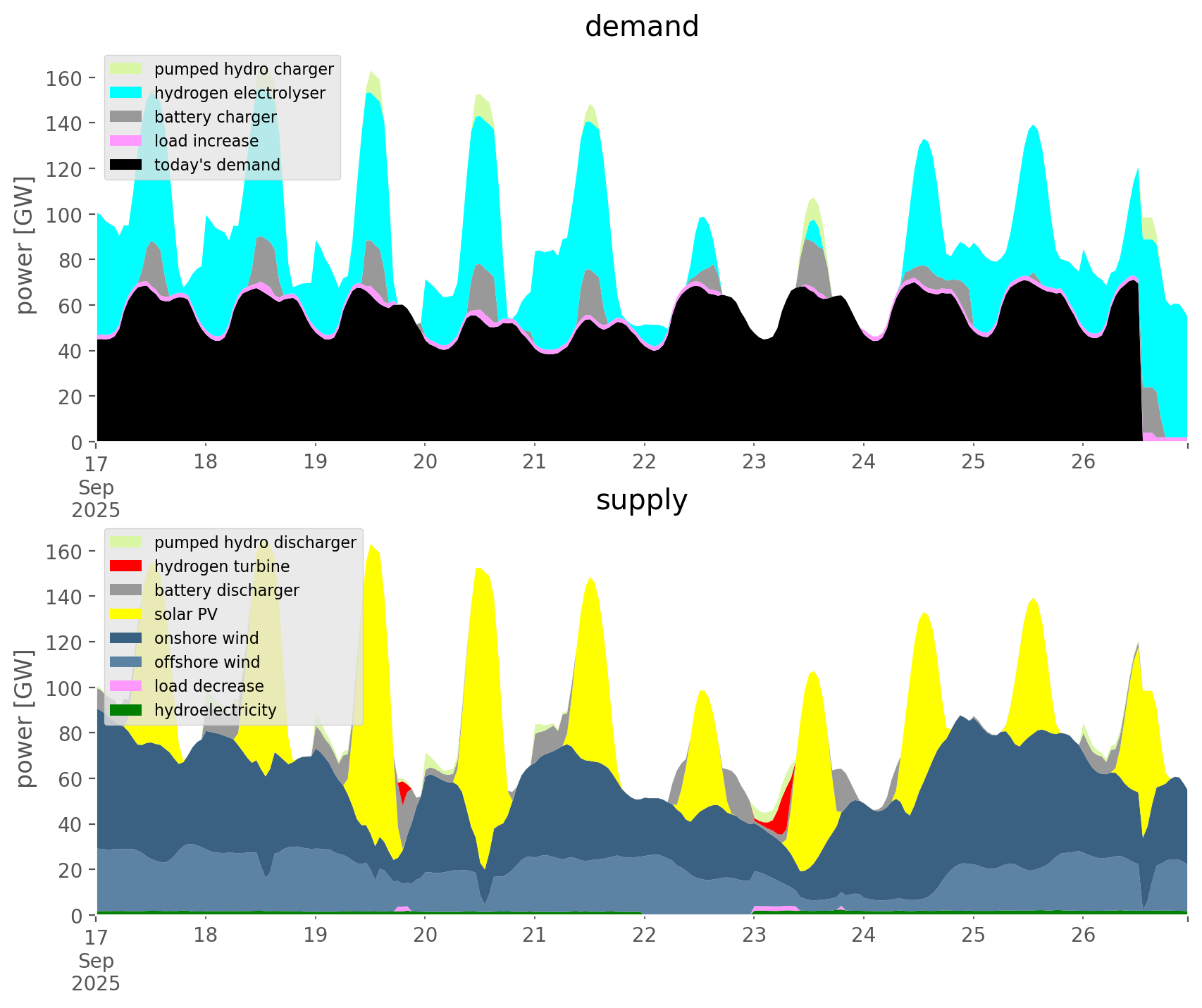Click the Sep 2025 label below the demand chart

coord(96,499)
